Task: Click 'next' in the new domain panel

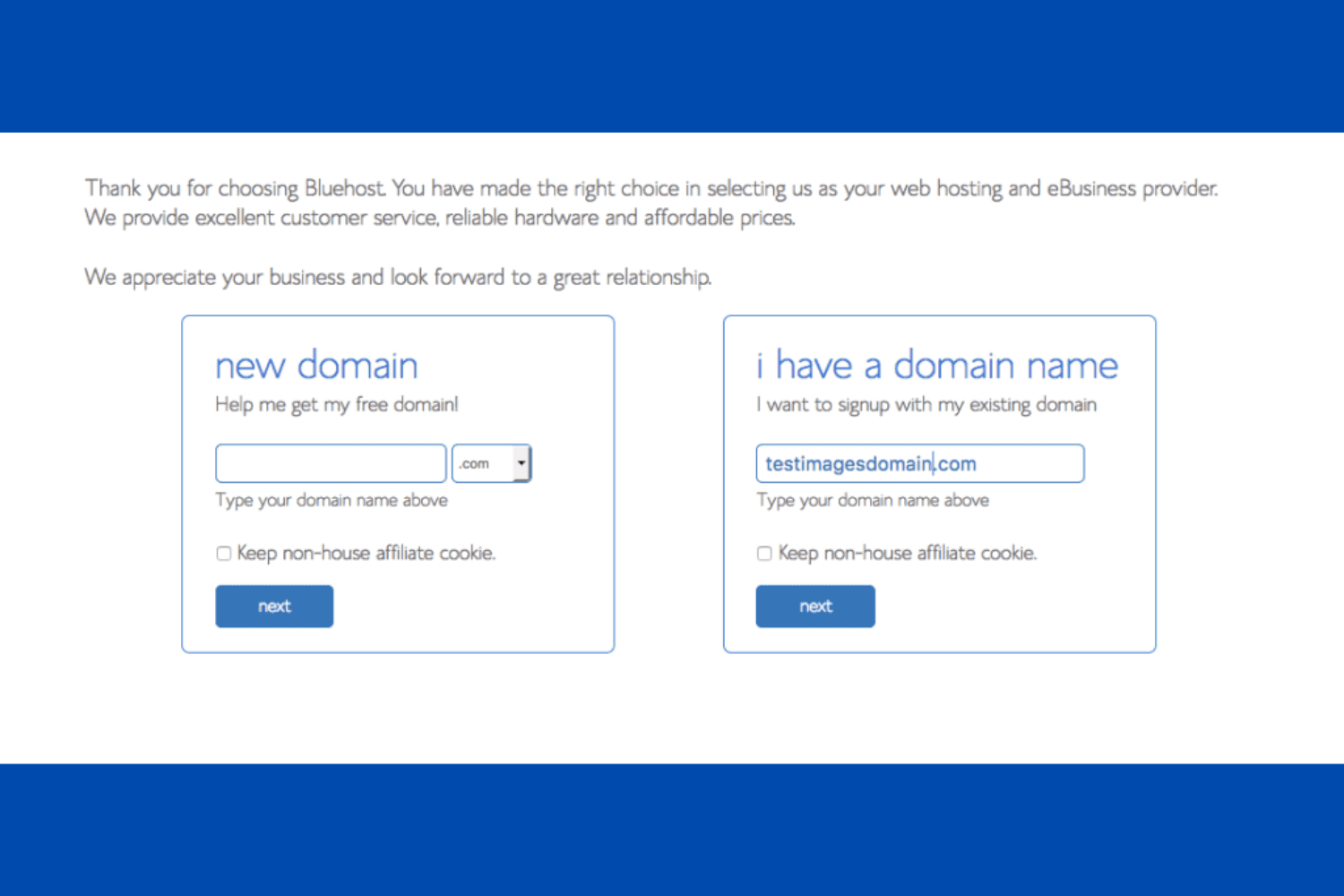Action: coord(274,606)
